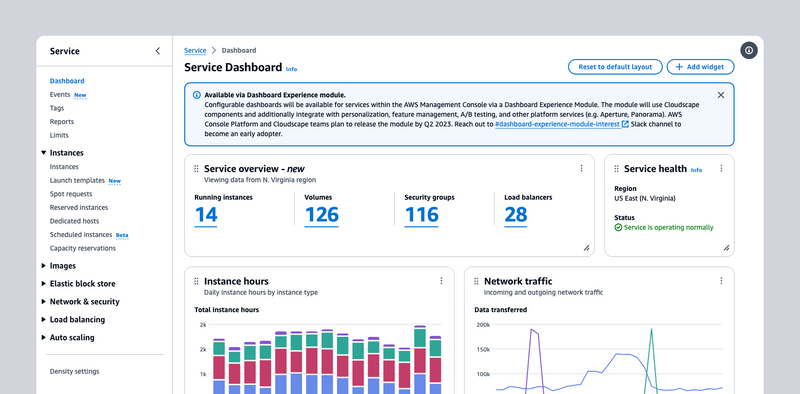Click the Service overview resize handle
Viewport: 800px width, 394px height.
pyautogui.click(x=586, y=248)
